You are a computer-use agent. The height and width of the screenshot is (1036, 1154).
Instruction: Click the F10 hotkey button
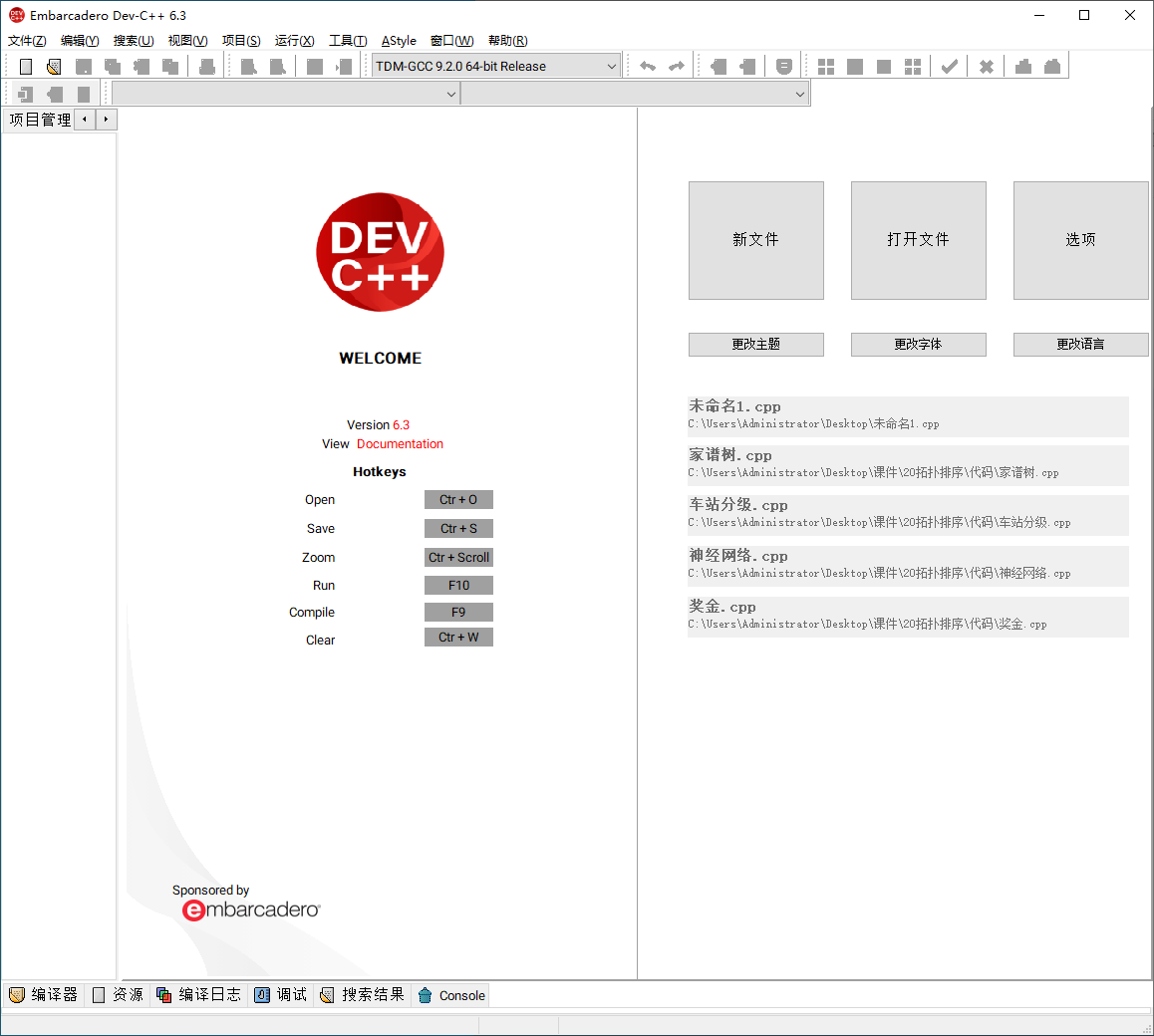[x=458, y=585]
